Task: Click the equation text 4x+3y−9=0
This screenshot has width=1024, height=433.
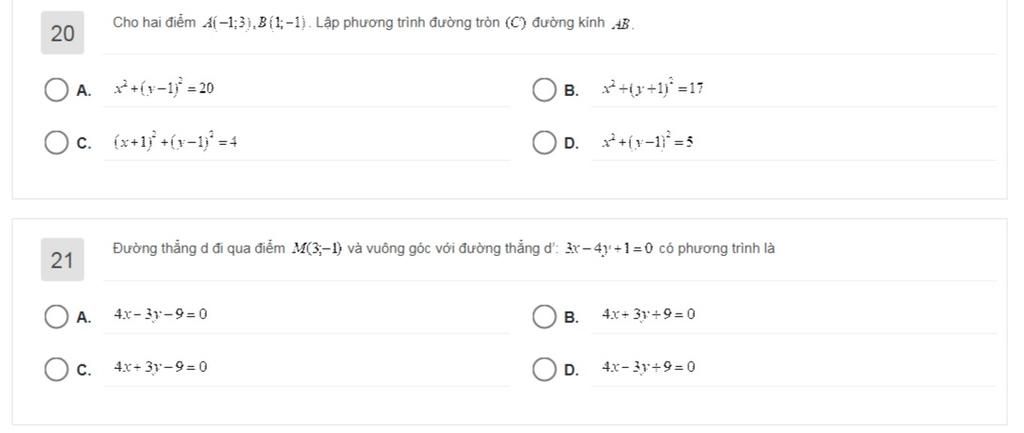Action: click(161, 368)
